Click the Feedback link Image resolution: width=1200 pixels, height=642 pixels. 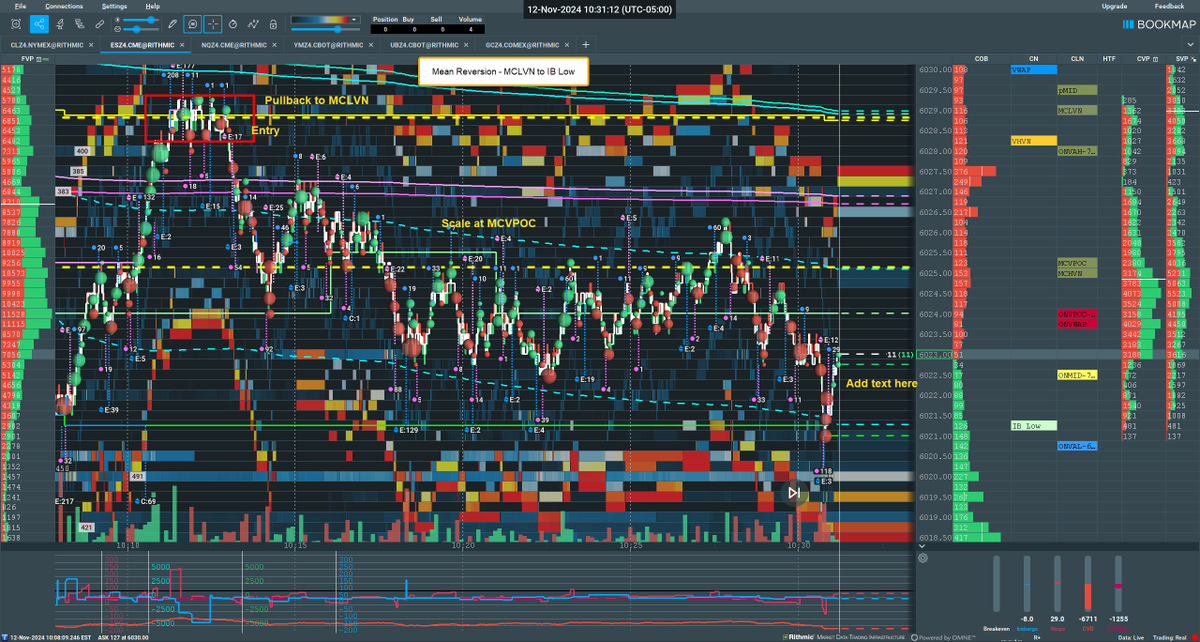coord(1168,6)
